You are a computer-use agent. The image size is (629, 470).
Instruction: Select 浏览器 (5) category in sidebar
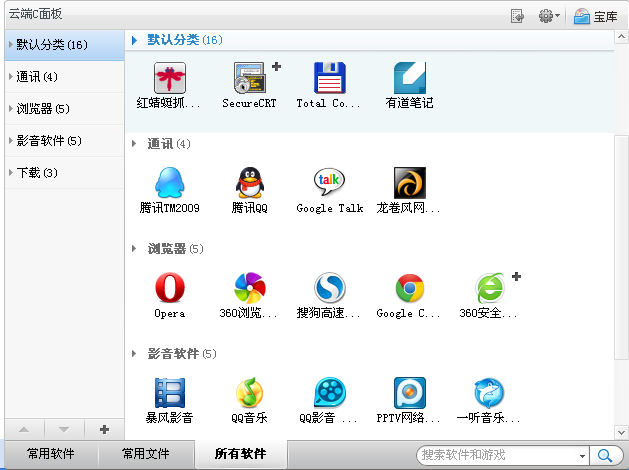pyautogui.click(x=65, y=109)
